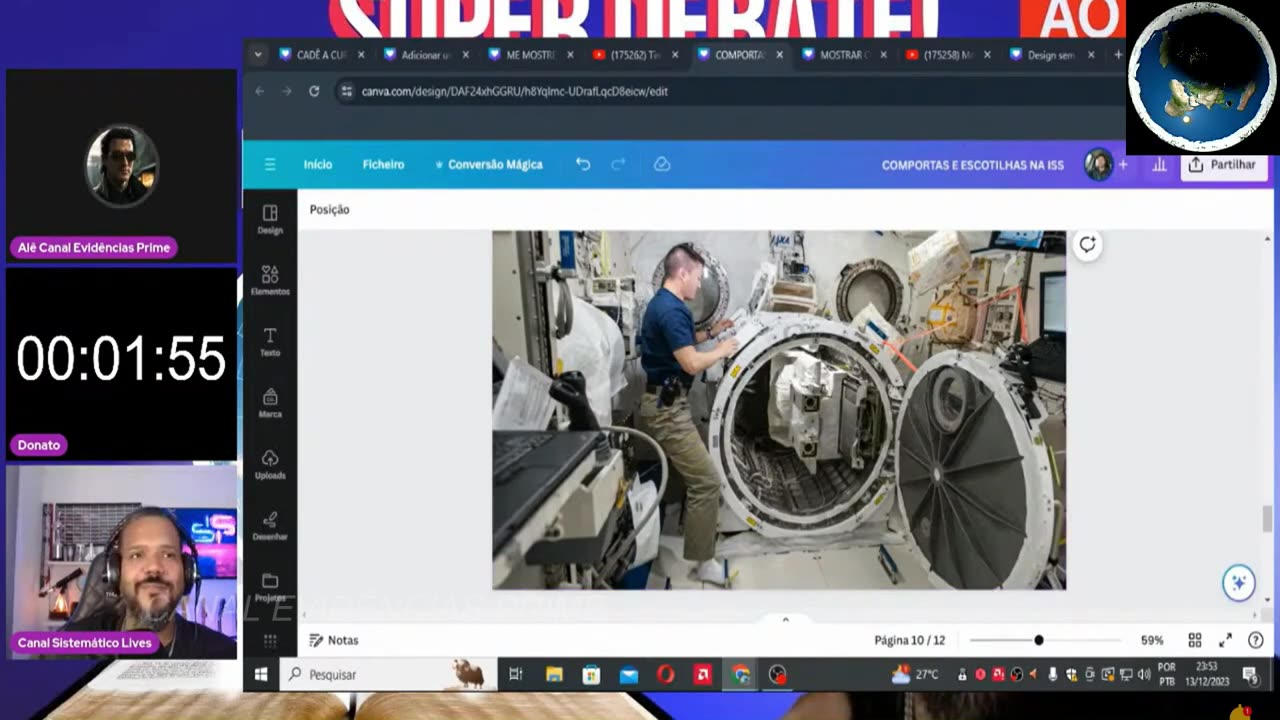Click the Página 10 / 12 indicator
This screenshot has width=1280, height=720.
pyautogui.click(x=909, y=640)
